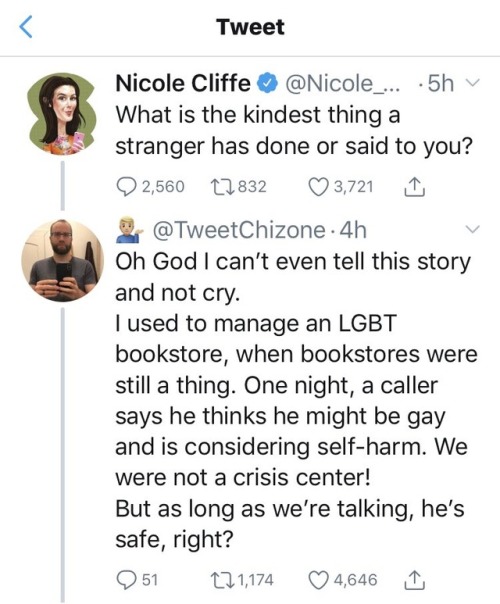Go back using the blue arrow

[x=26, y=27]
